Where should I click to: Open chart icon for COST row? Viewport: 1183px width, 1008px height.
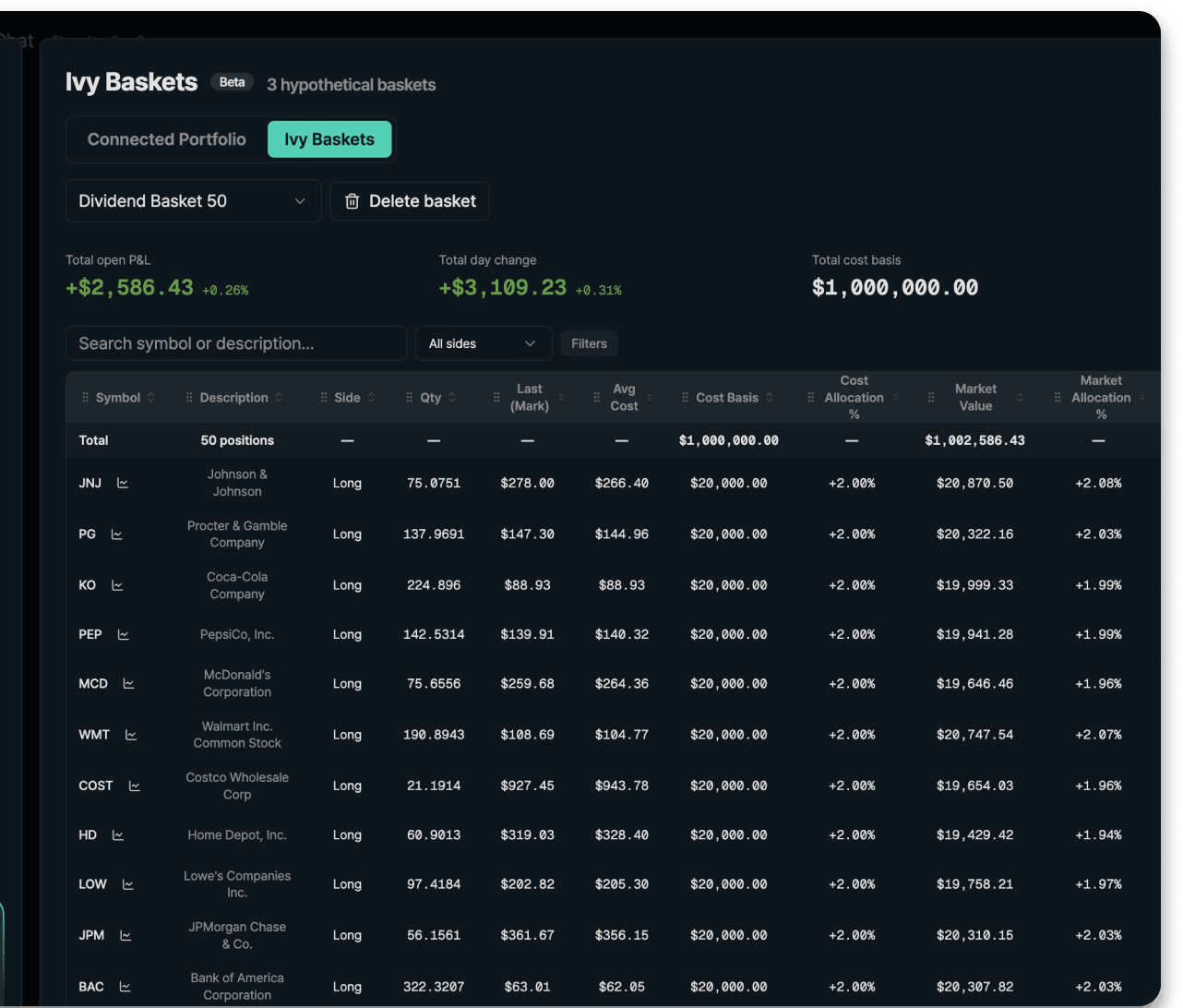(135, 786)
